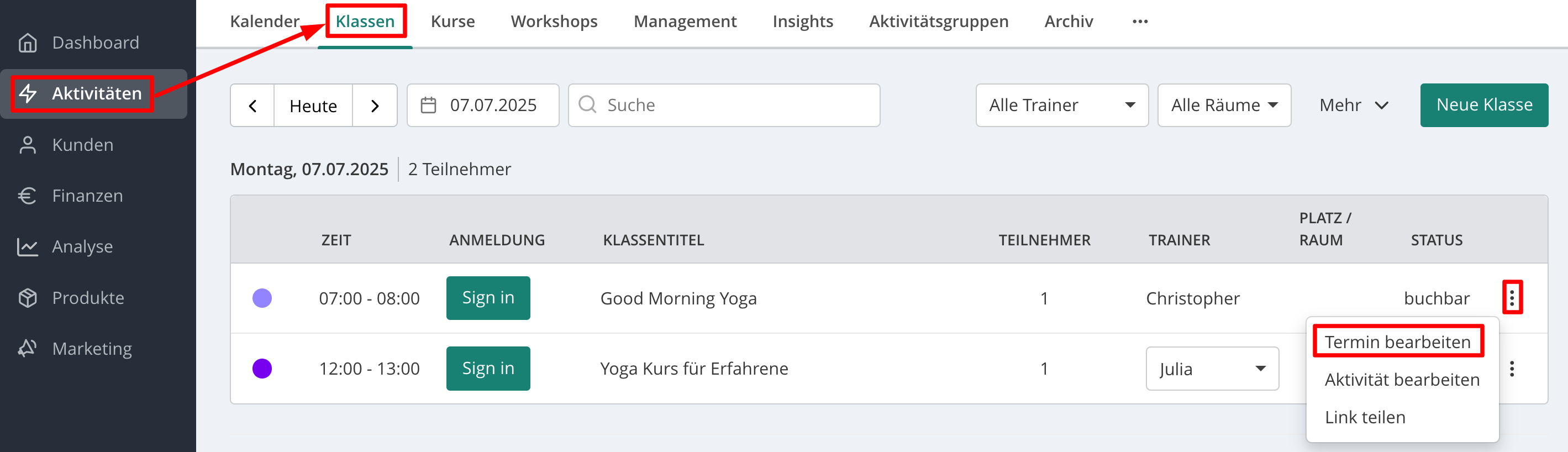Click Sign in for Good Morning Yoga
The height and width of the screenshot is (452, 1568).
(488, 298)
